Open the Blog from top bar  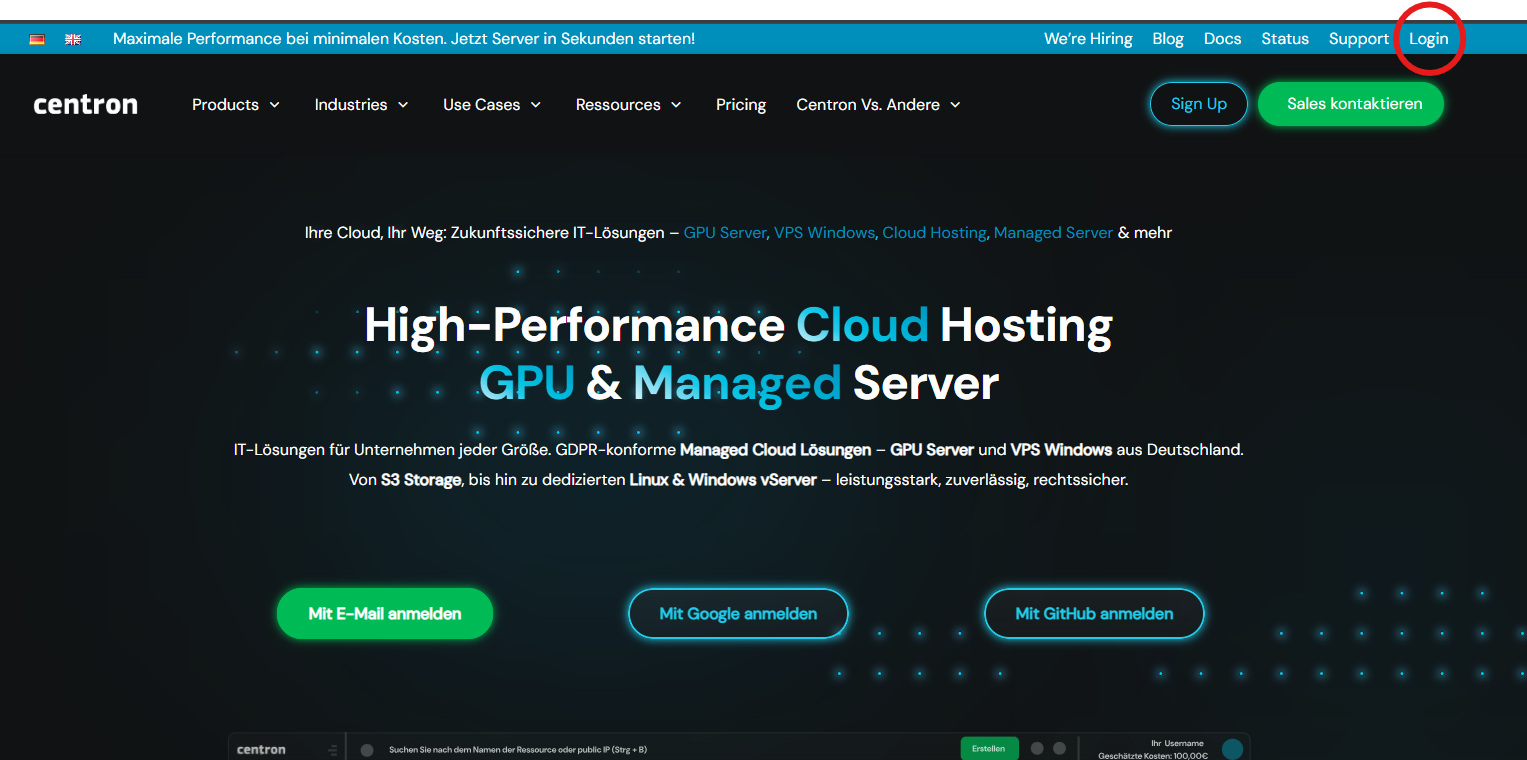(1167, 39)
